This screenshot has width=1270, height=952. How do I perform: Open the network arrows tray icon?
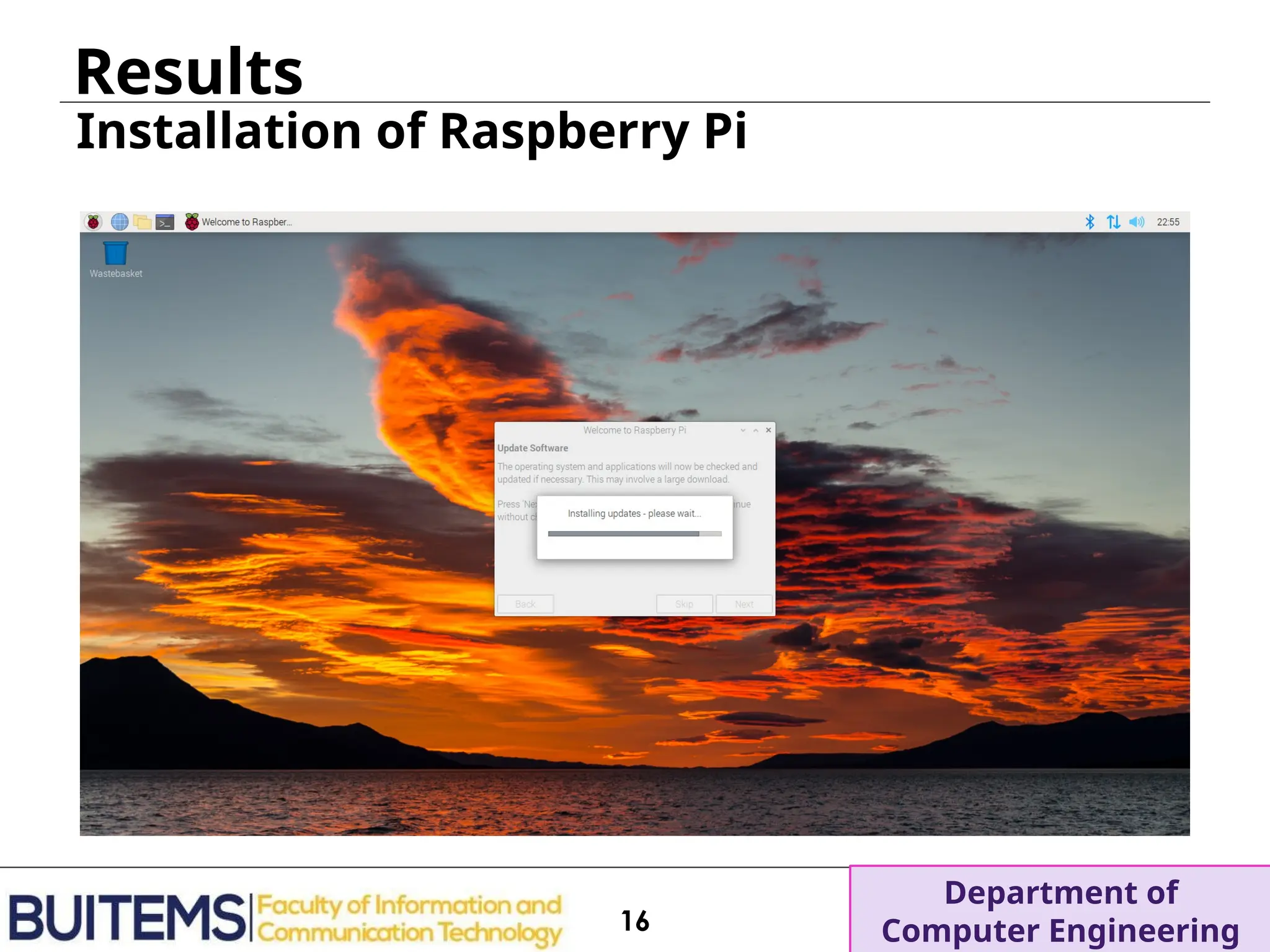point(1113,222)
